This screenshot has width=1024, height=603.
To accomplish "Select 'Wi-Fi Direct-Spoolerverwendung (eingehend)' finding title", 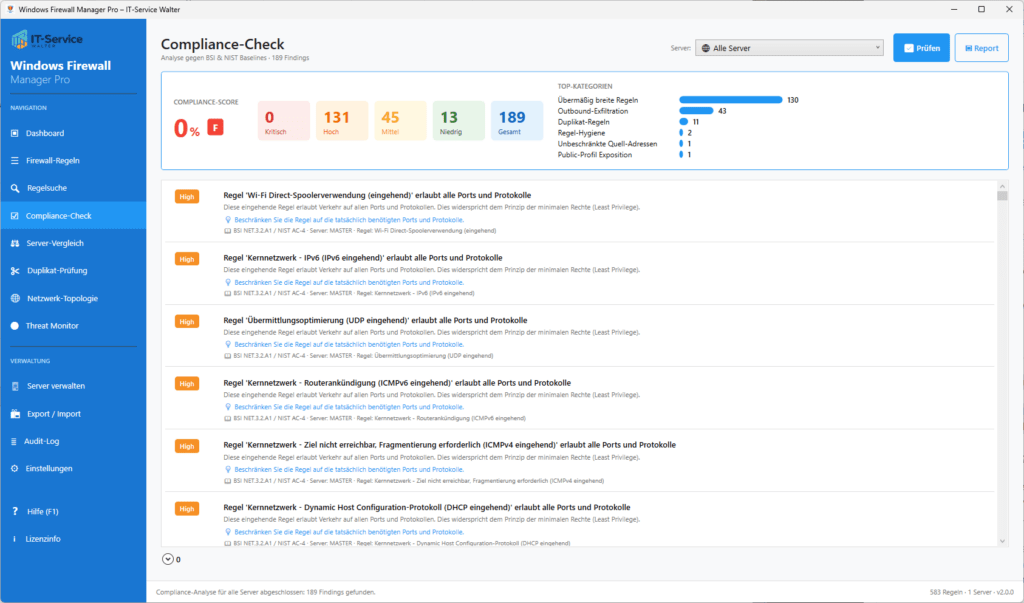I will (x=377, y=195).
